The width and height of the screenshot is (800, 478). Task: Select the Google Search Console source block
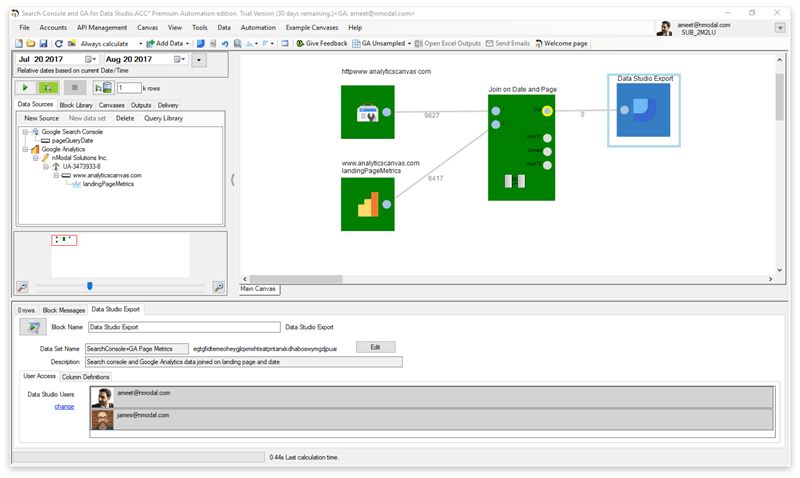point(367,112)
